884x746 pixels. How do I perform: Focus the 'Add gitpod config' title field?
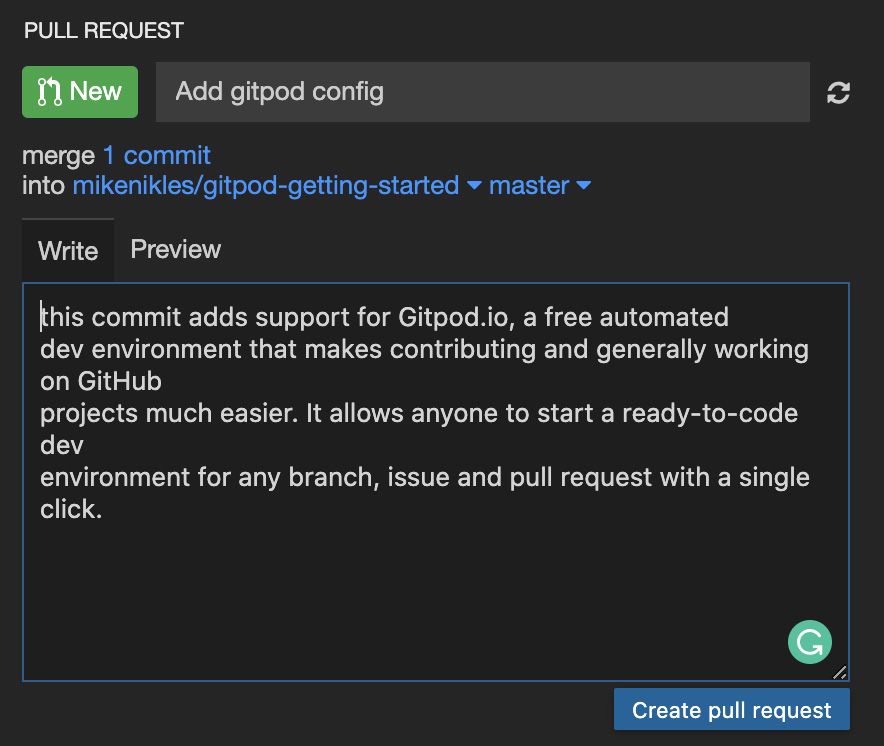[482, 92]
